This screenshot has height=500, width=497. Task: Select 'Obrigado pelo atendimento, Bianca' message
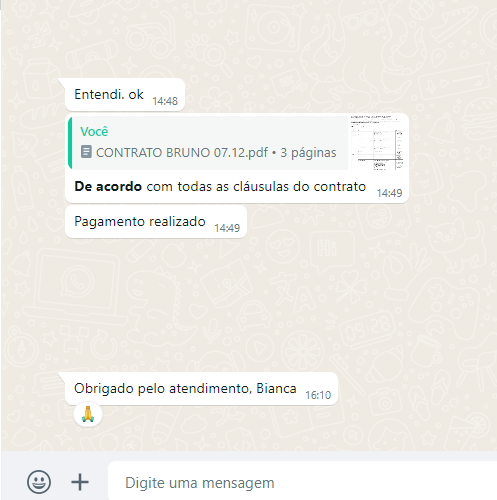pos(201,389)
